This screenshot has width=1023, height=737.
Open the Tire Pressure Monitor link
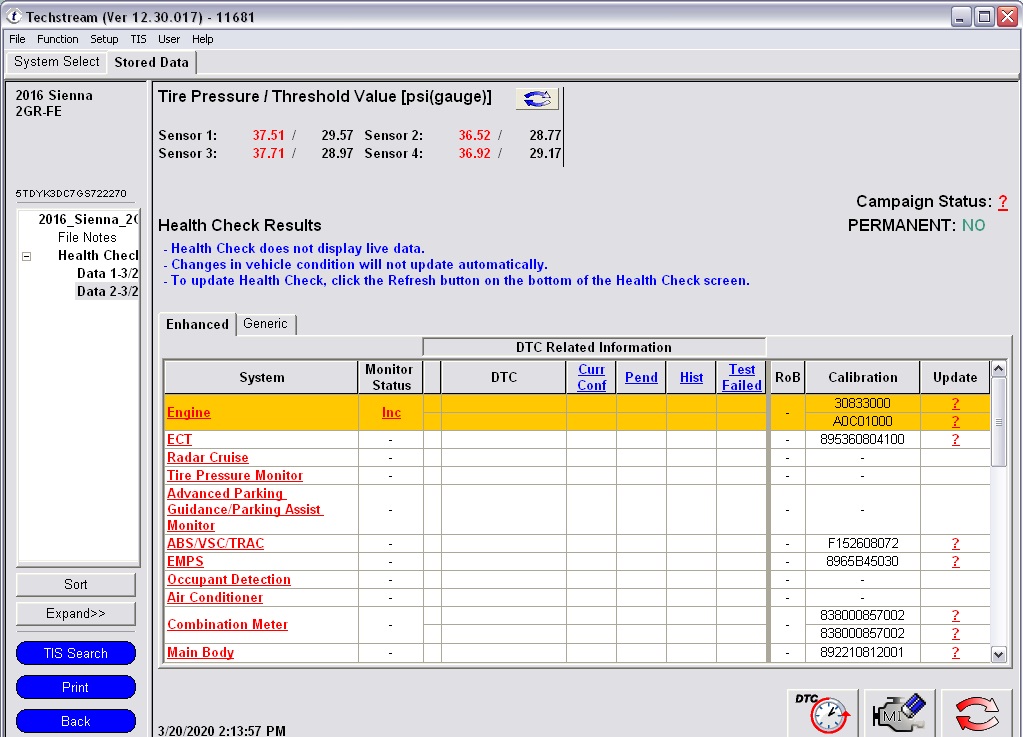[235, 475]
